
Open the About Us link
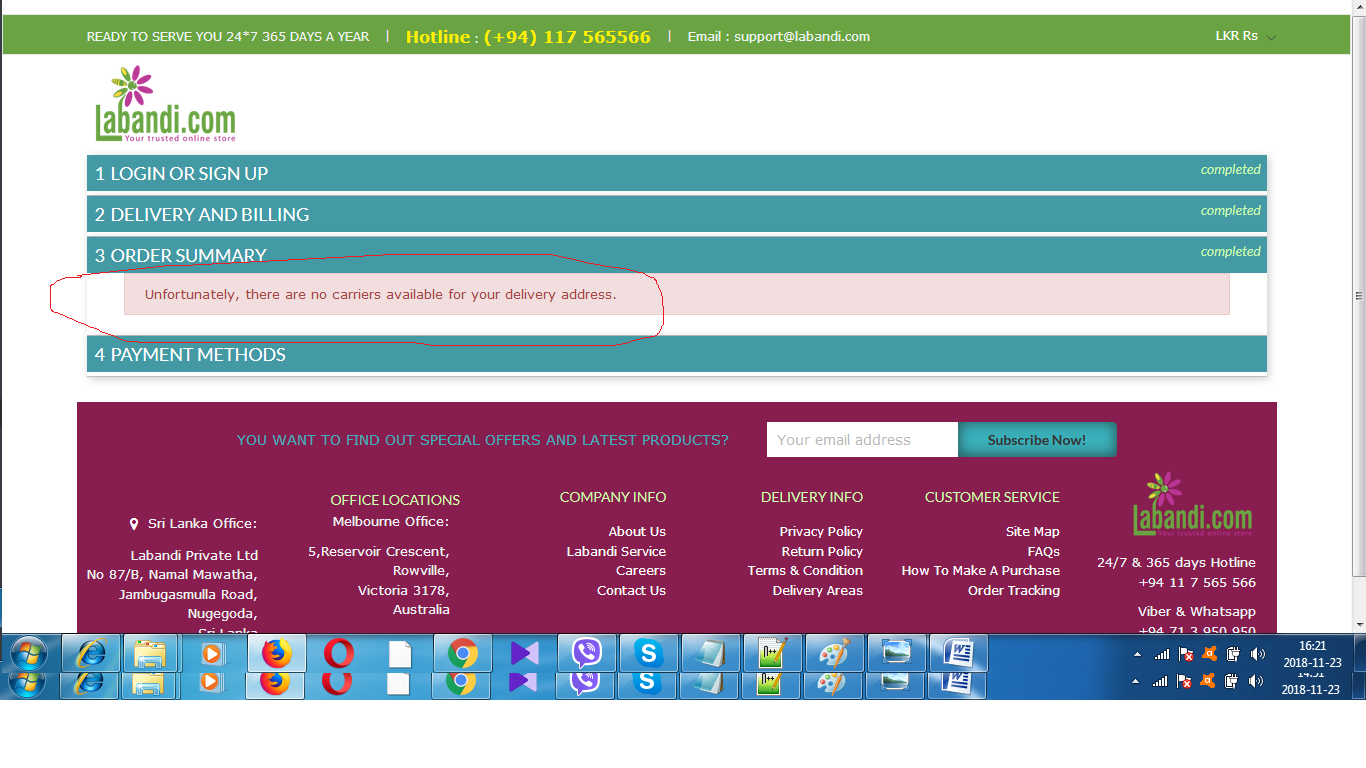[x=637, y=532]
